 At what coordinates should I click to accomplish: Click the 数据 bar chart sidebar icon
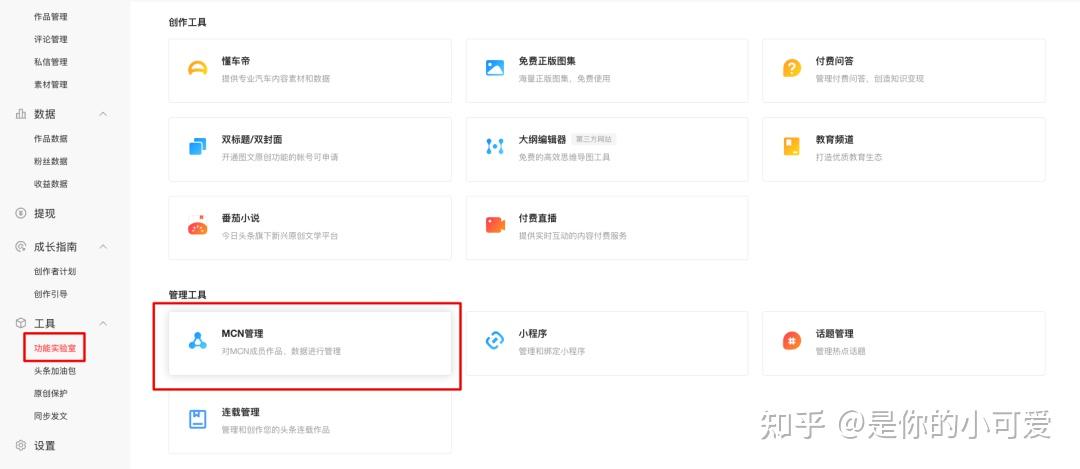[21, 114]
